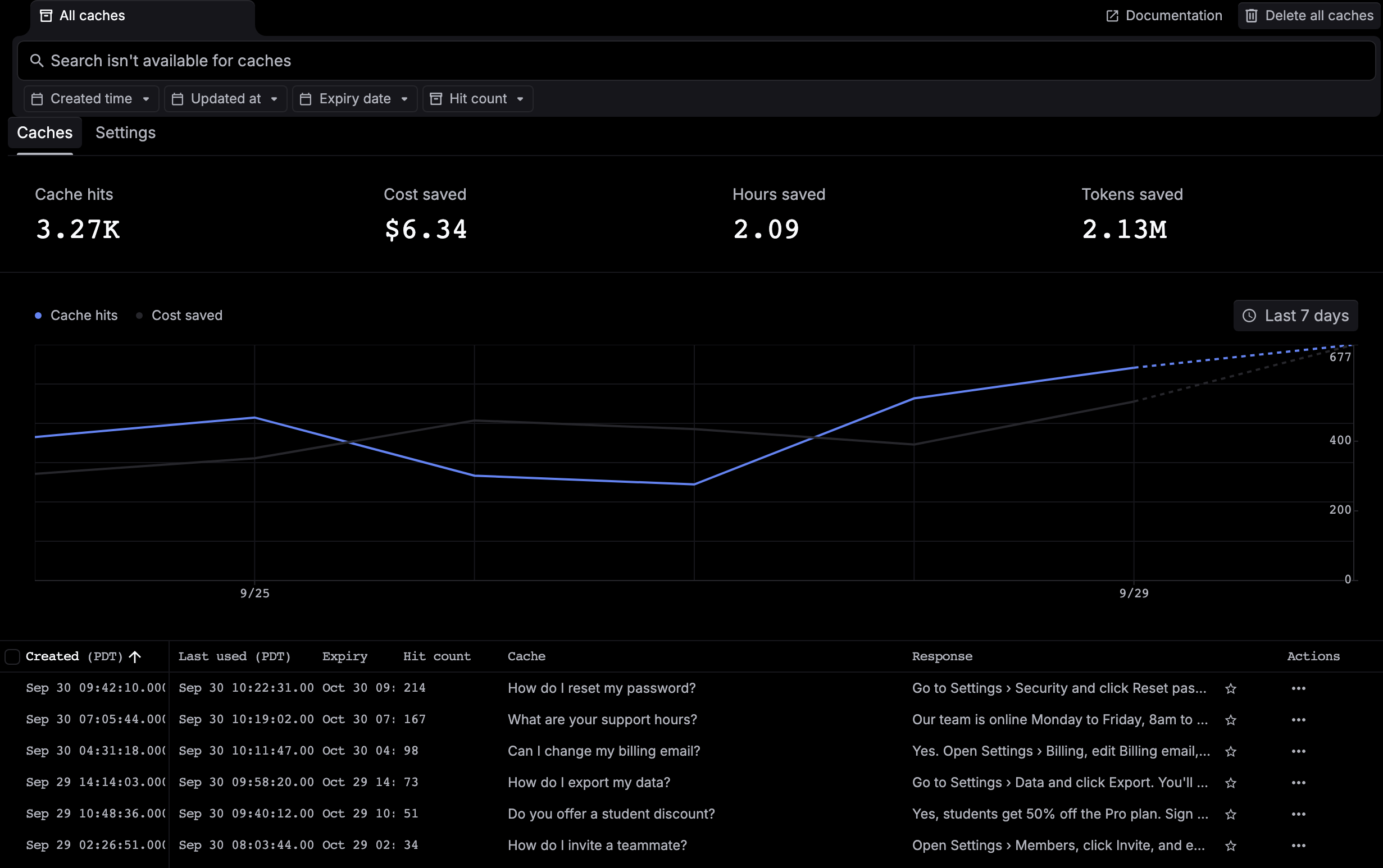The image size is (1383, 868).
Task: Open actions menu for the billing email row
Action: (x=1299, y=751)
